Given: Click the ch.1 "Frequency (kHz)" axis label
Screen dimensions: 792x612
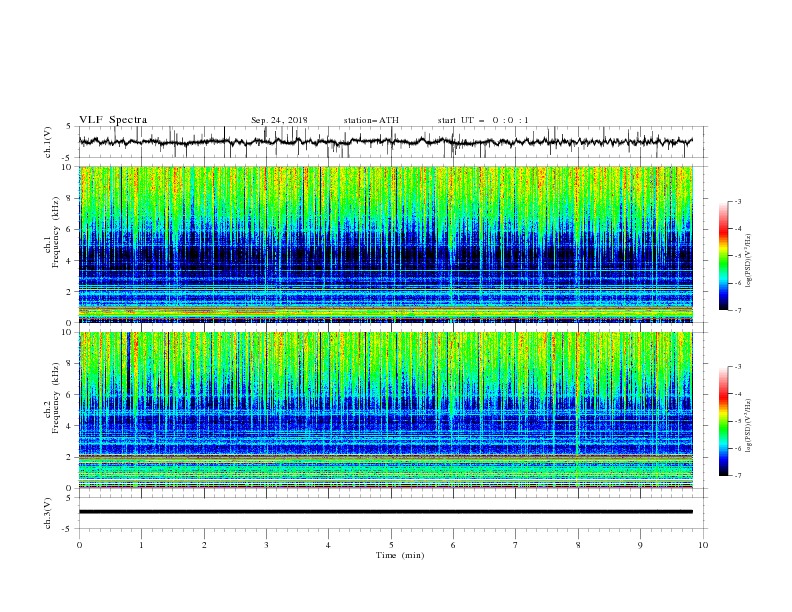Looking at the screenshot, I should (x=56, y=232).
